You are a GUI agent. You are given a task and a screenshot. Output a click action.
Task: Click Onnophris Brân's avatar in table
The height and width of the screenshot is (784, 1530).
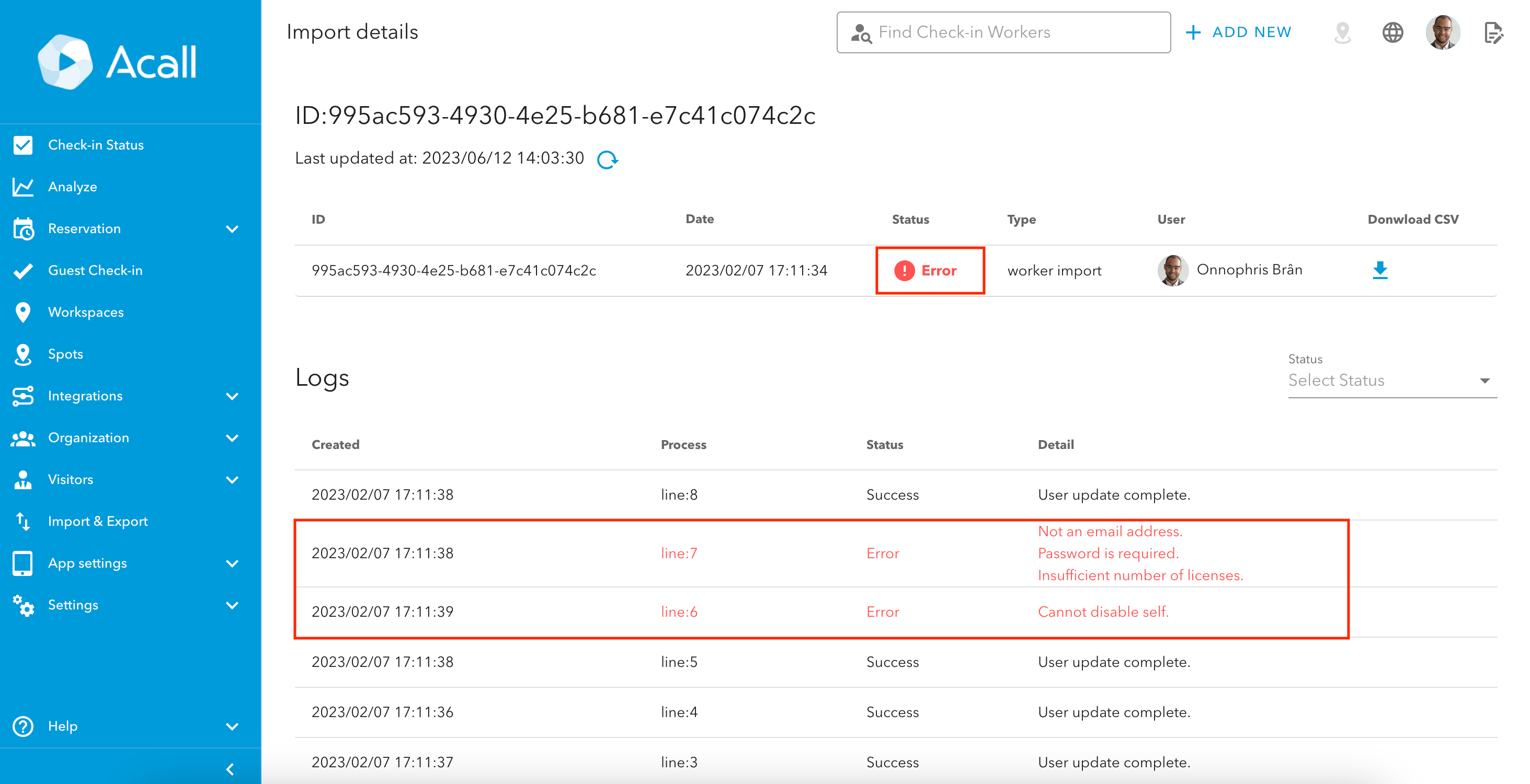coord(1172,270)
